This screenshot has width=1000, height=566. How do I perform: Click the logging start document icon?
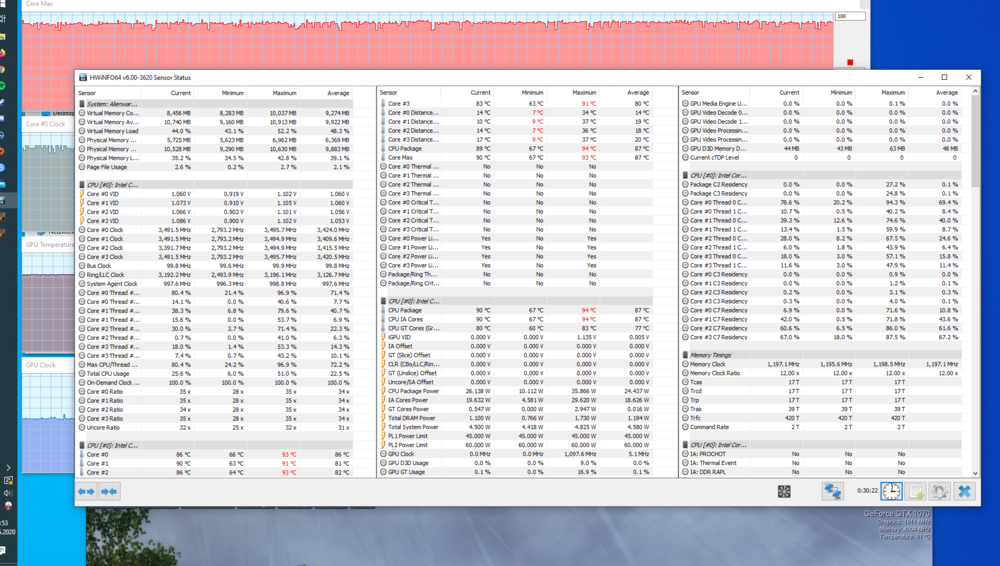tap(915, 491)
